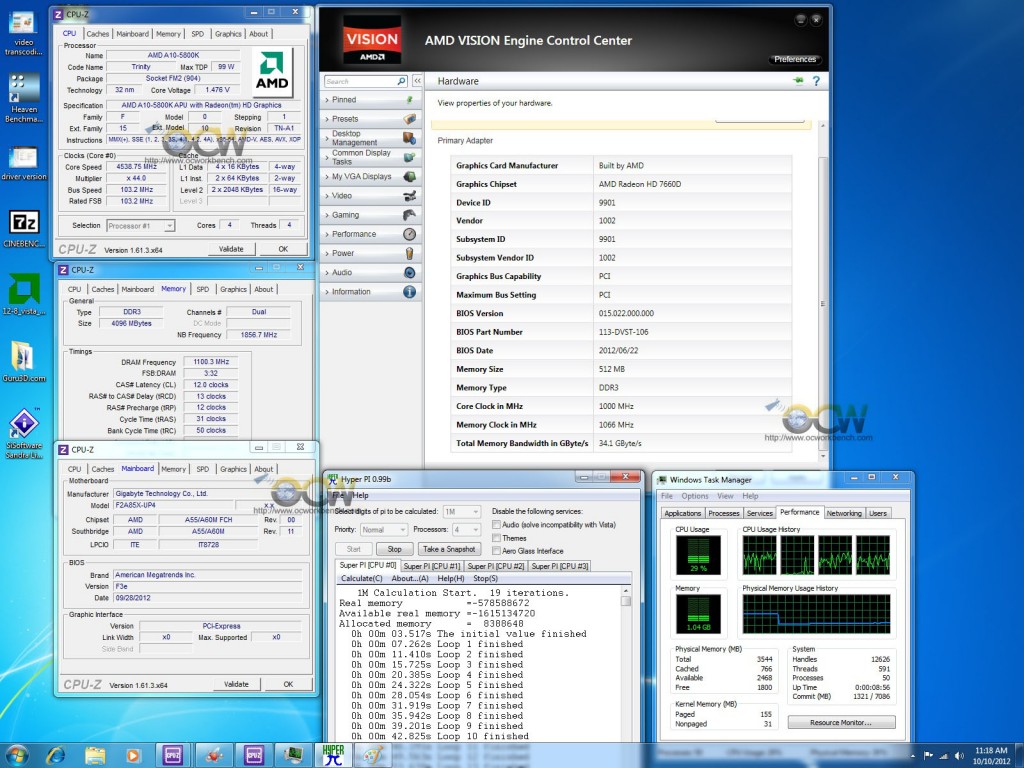
Task: Expand the Presets section chevron
Action: (x=327, y=119)
